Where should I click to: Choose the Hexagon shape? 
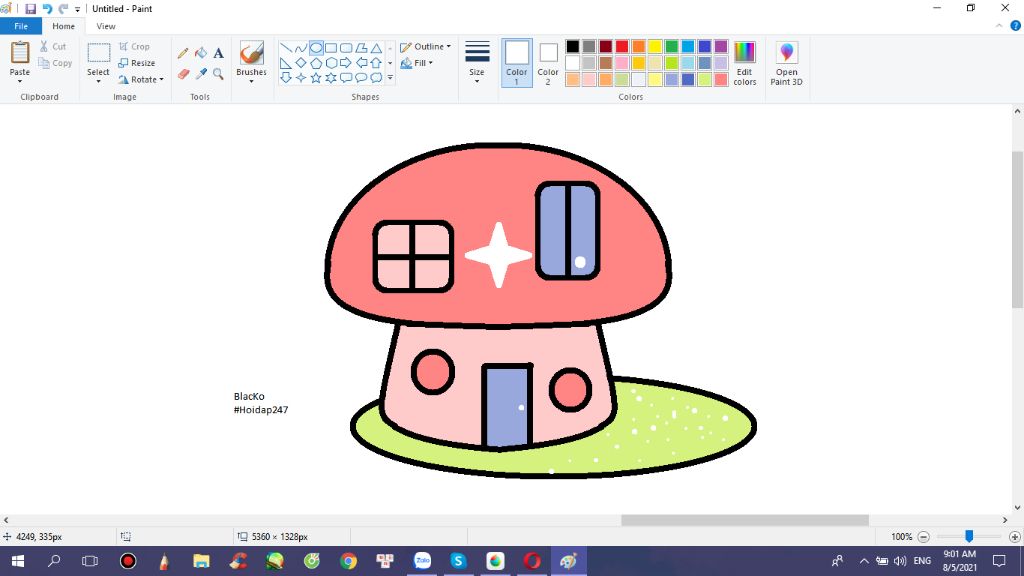tap(331, 63)
